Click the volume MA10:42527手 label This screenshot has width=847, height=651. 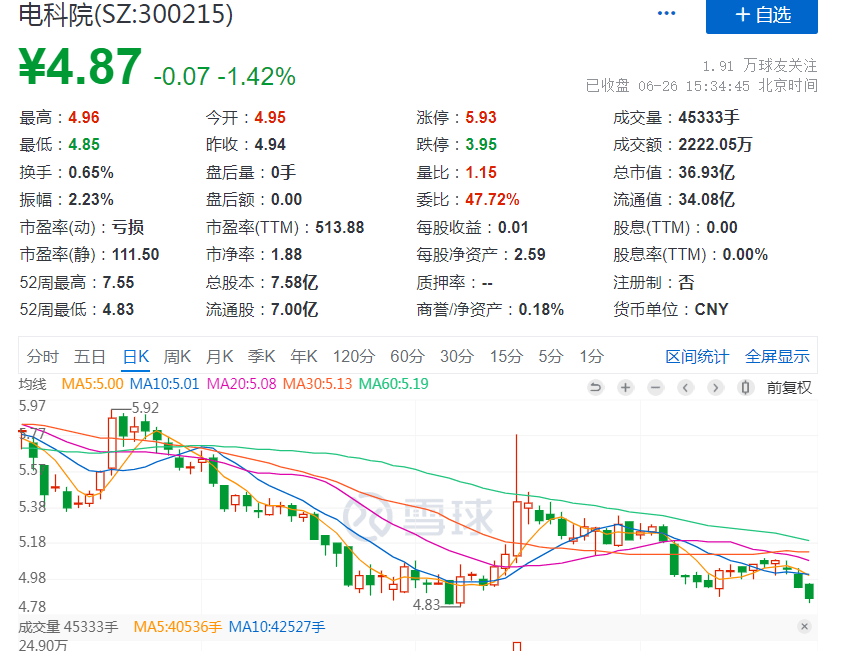(277, 627)
